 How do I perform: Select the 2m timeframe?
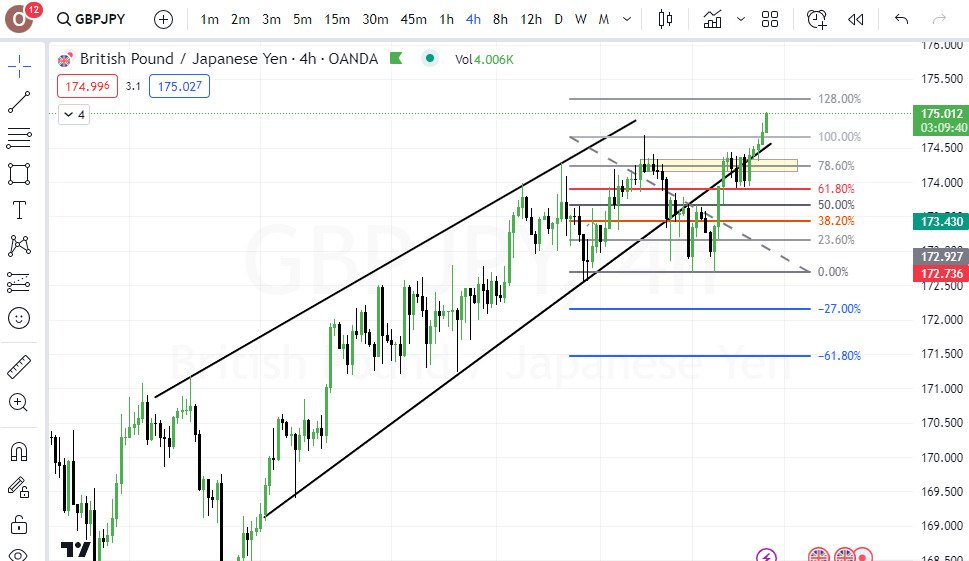coord(240,19)
